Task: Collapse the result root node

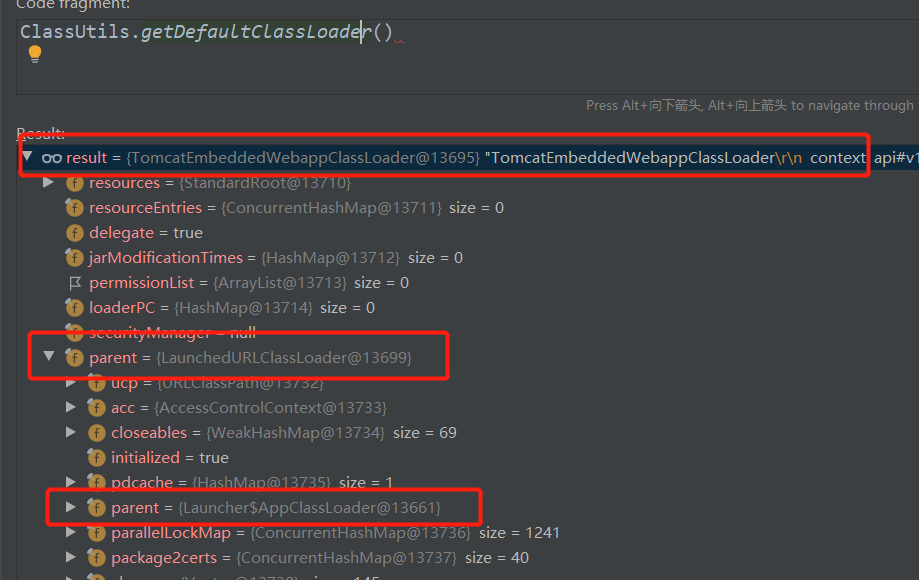Action: coord(27,158)
